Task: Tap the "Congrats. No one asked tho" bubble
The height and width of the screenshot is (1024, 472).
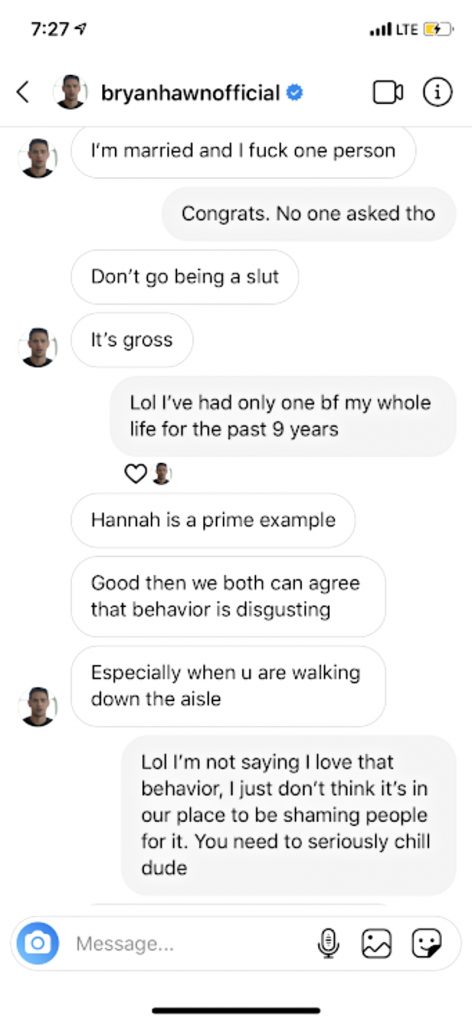Action: tap(308, 214)
